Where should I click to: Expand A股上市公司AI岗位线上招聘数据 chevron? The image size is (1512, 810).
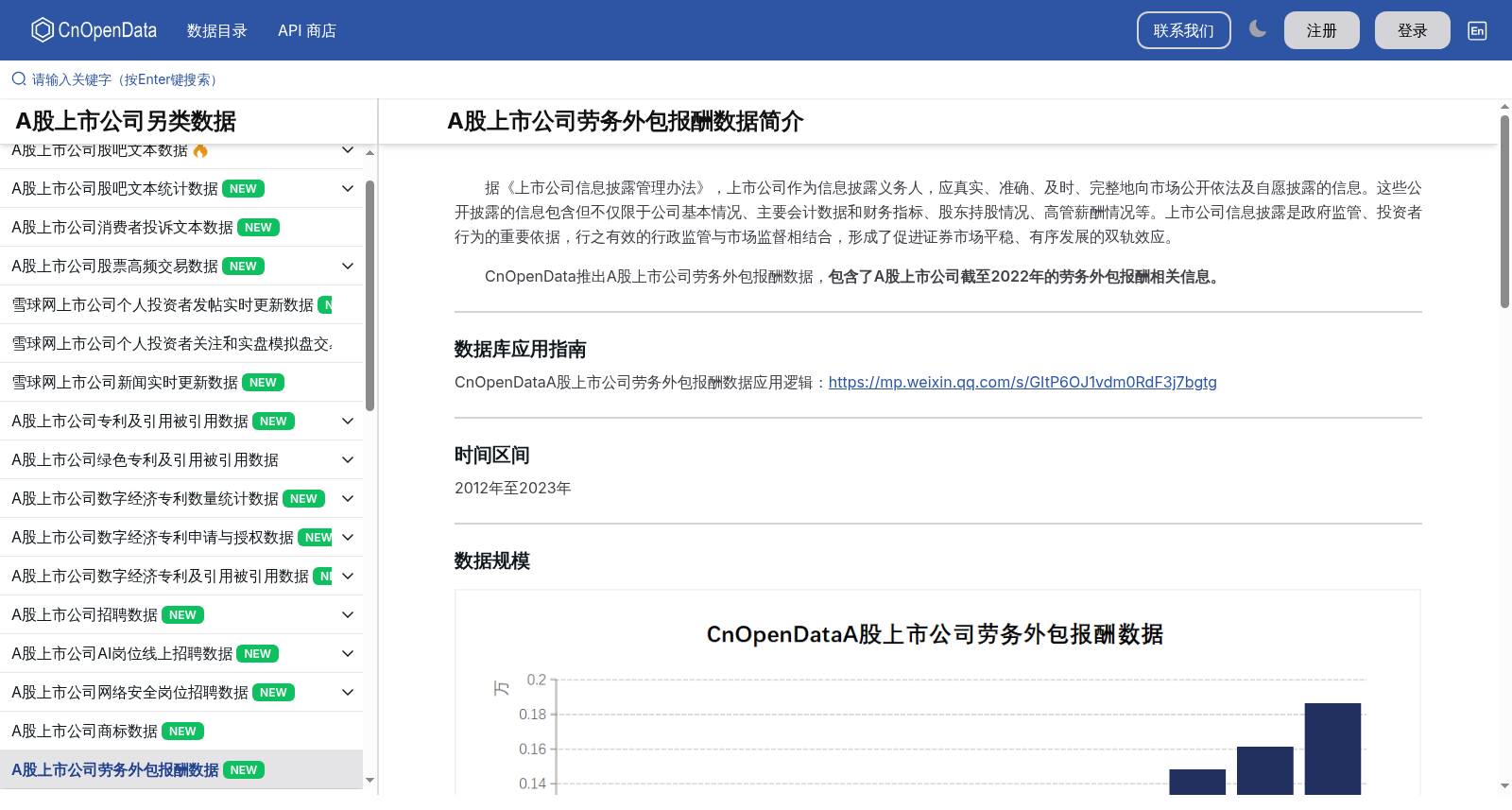[x=348, y=654]
